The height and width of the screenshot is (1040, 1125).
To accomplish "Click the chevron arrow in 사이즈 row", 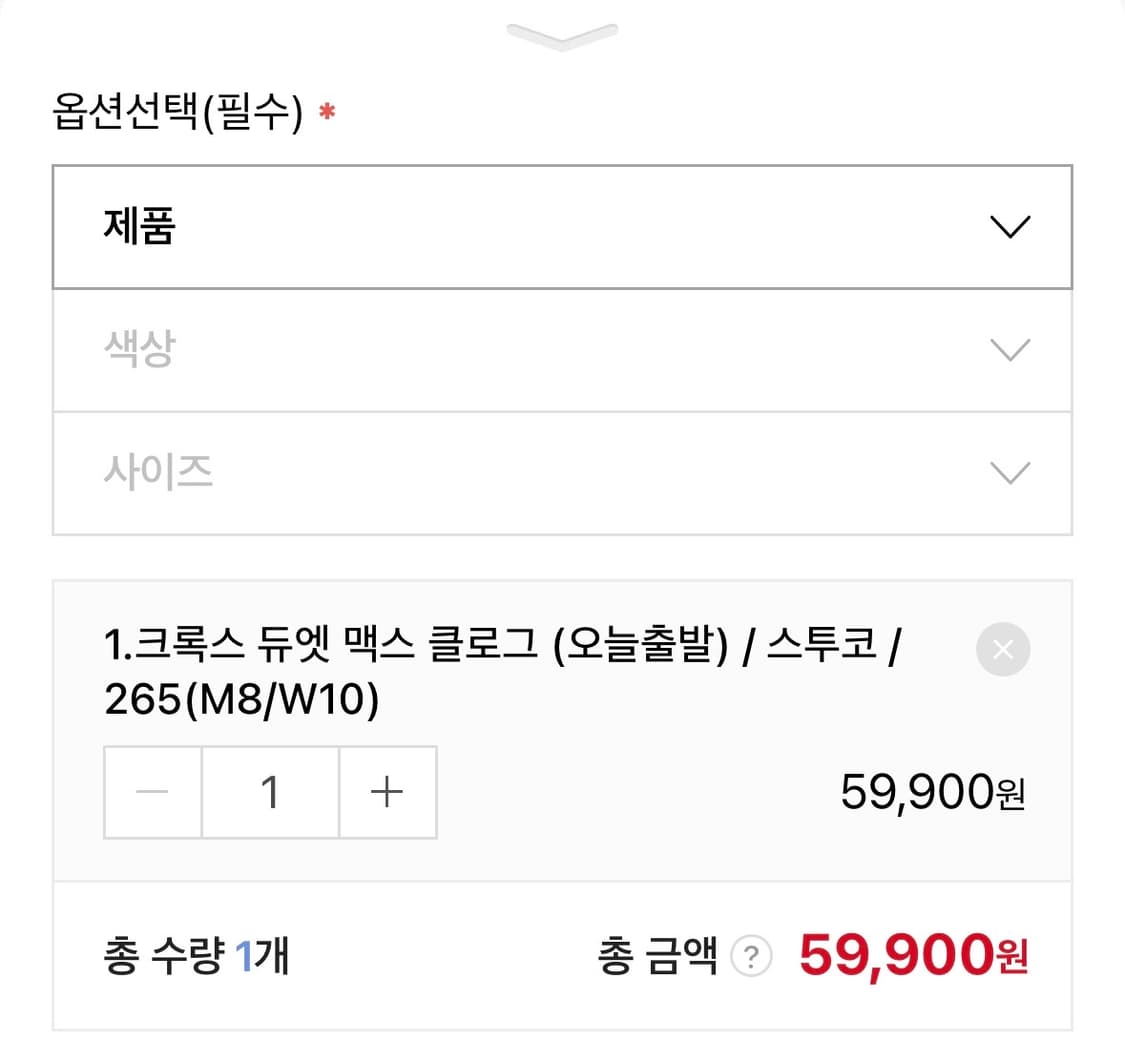I will click(1008, 473).
